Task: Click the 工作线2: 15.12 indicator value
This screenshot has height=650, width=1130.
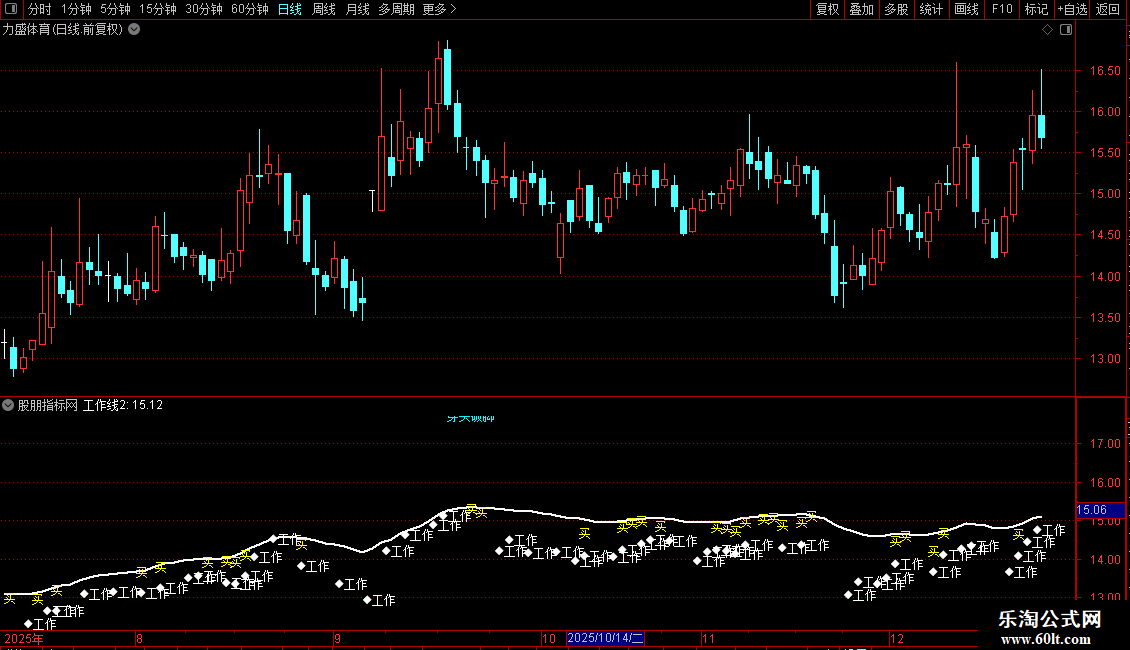Action: (123, 405)
